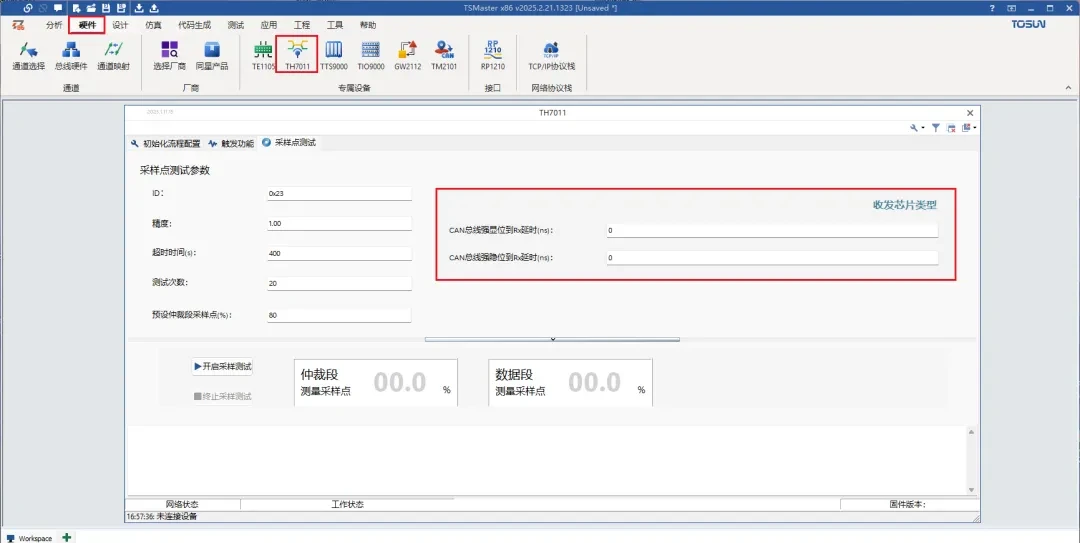Click the 总线硬件 bus hardware icon

click(71, 54)
